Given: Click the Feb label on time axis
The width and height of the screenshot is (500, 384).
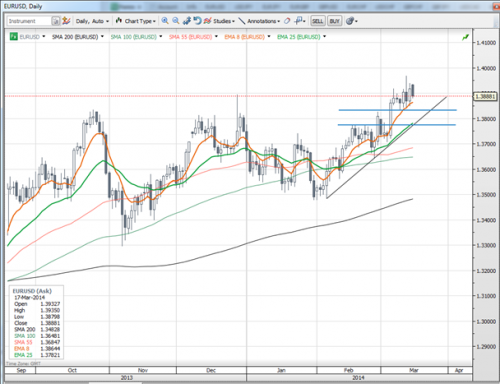Looking at the screenshot, I should click(349, 370).
